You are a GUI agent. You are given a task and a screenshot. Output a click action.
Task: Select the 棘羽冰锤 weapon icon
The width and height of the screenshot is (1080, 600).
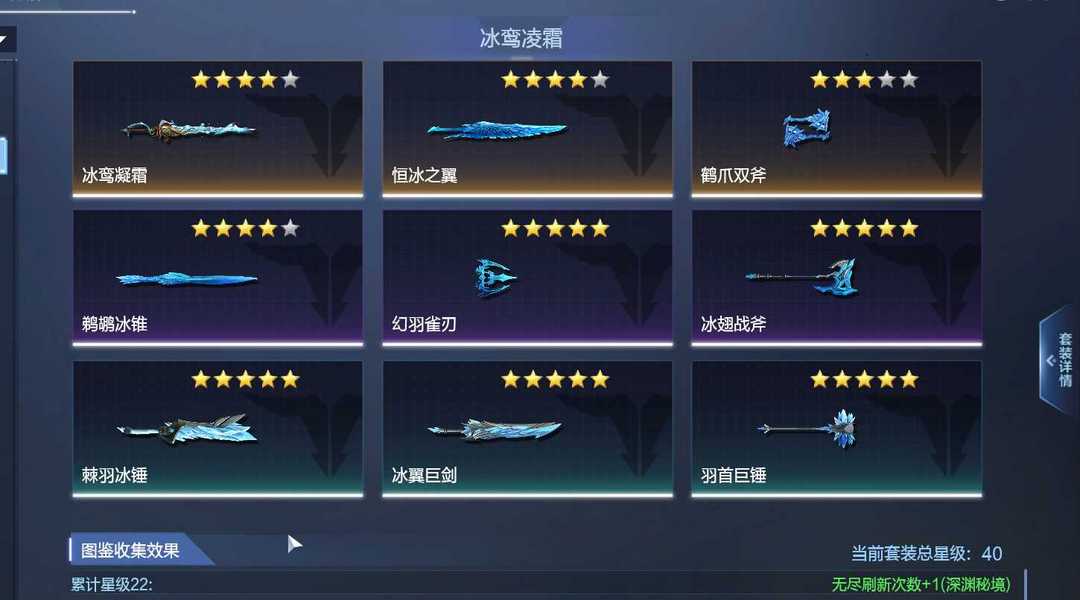(x=187, y=430)
